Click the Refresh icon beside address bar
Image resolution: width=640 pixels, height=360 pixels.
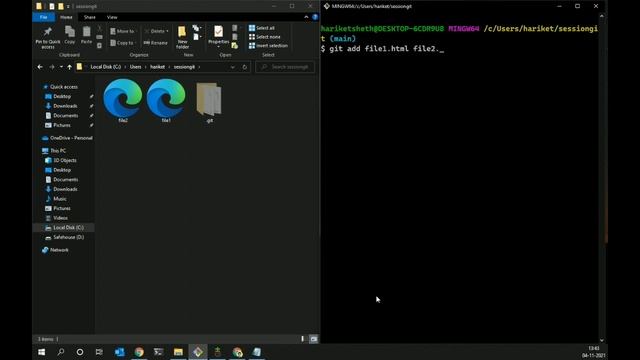(x=244, y=67)
